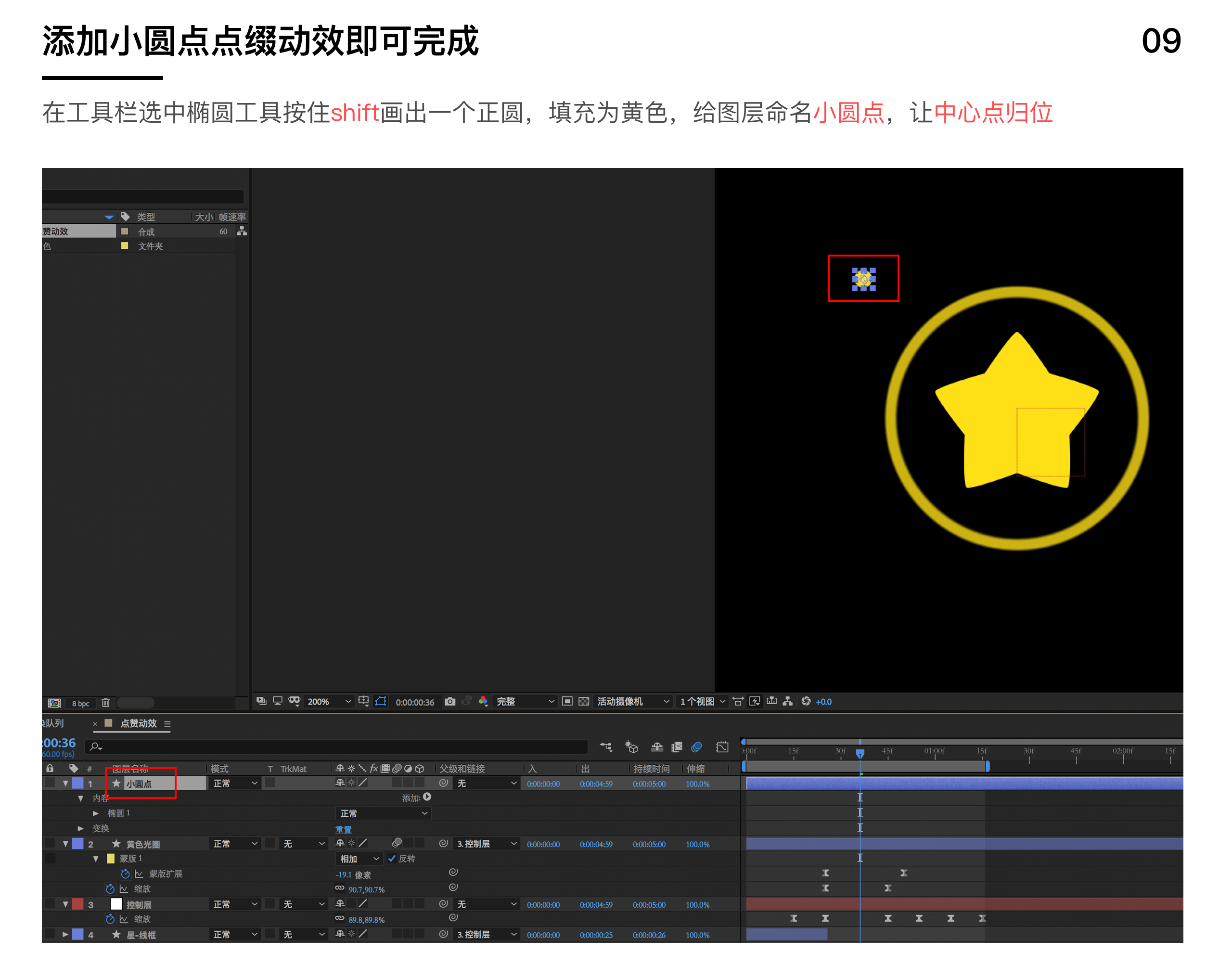Click the 添加 add content button
This screenshot has height=965, width=1232.
tap(427, 797)
